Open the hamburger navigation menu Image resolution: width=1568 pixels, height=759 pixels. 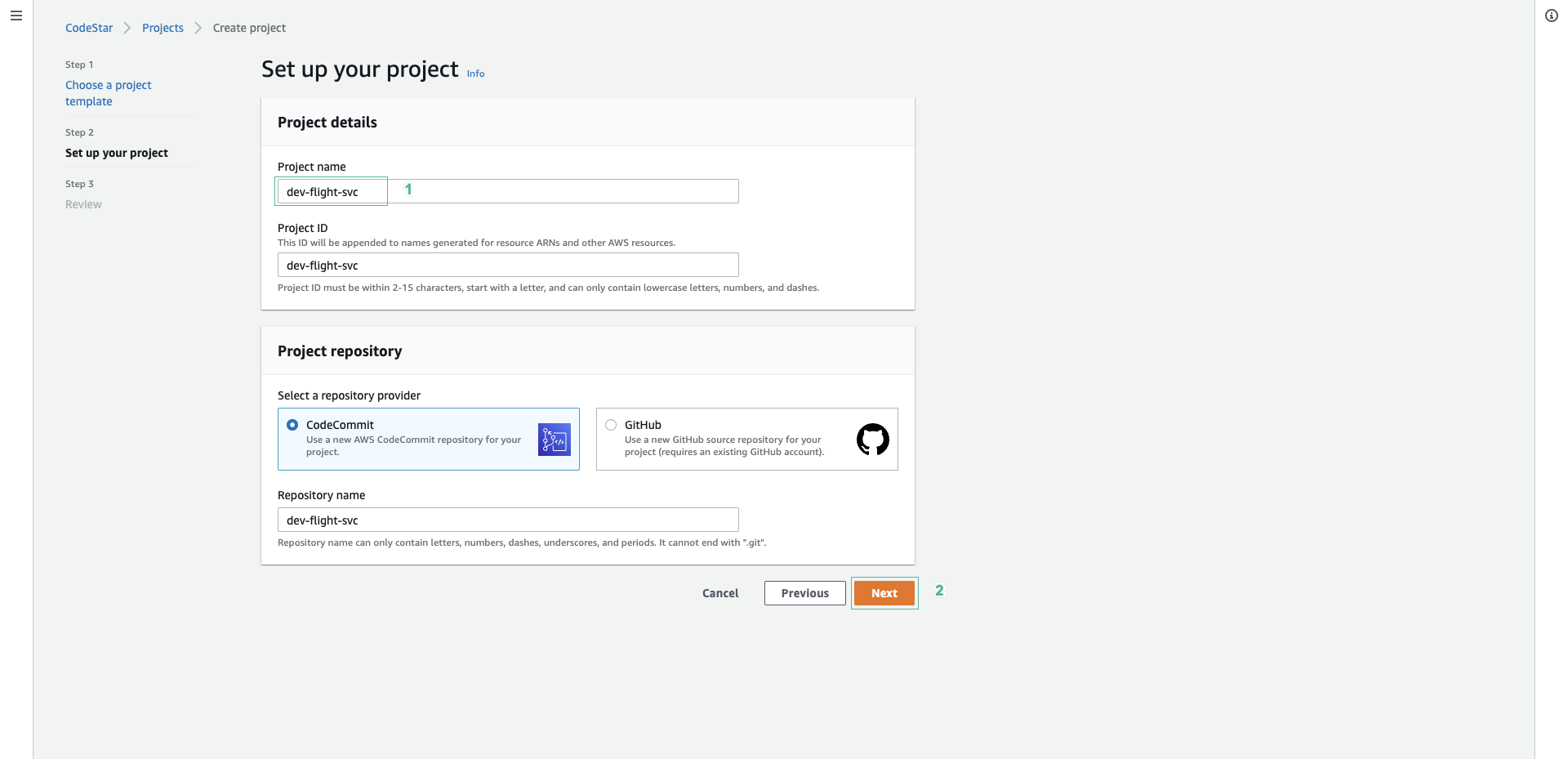16,16
